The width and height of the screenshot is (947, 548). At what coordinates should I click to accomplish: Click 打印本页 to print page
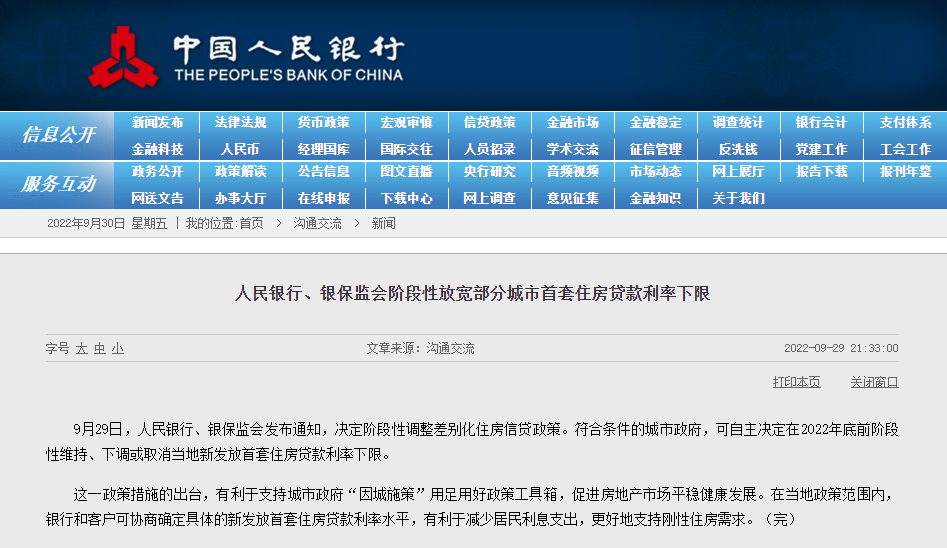[x=797, y=382]
